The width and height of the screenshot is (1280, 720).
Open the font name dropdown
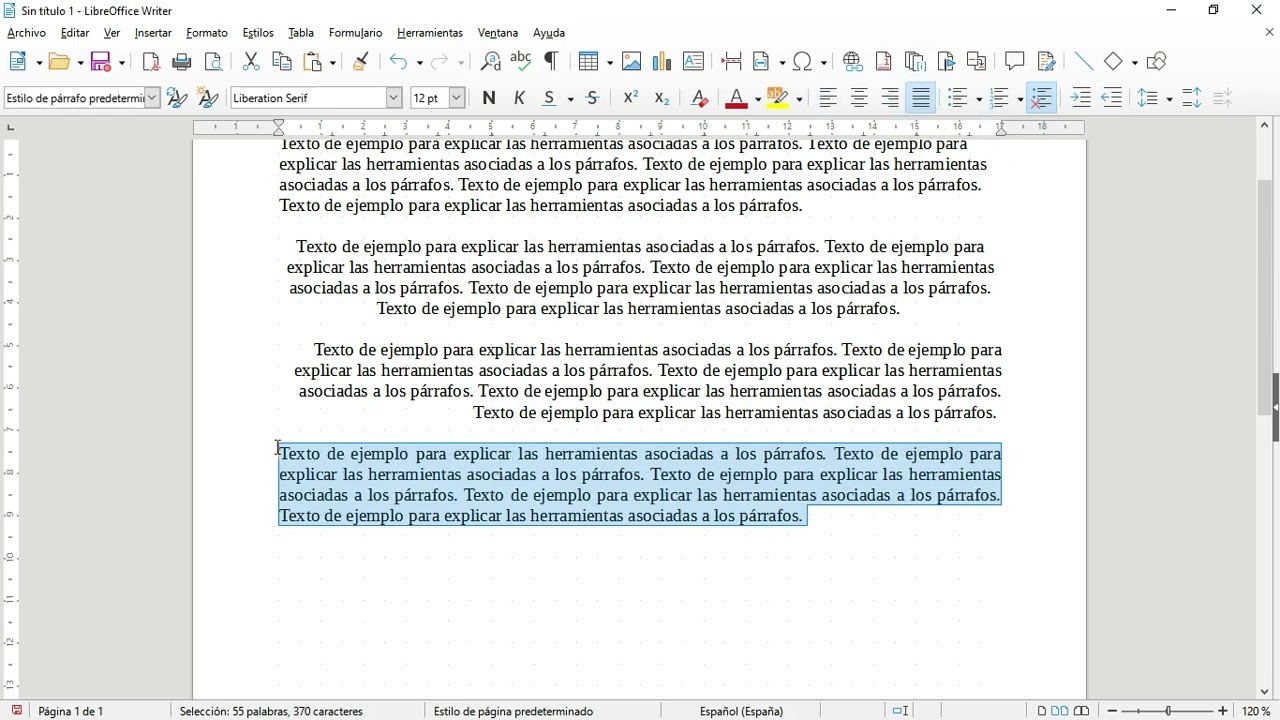pyautogui.click(x=394, y=98)
